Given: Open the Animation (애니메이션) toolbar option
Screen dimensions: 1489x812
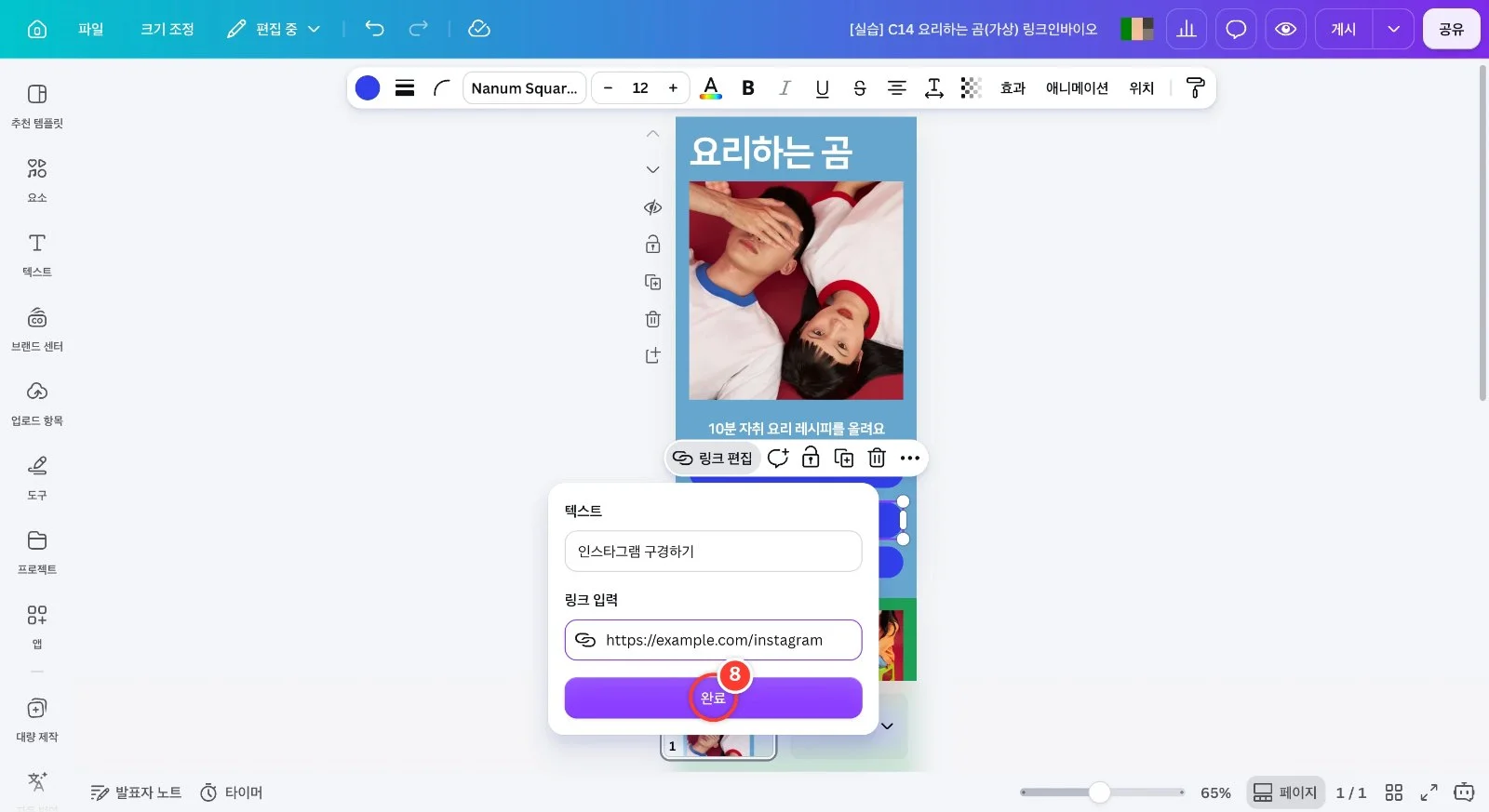Looking at the screenshot, I should pos(1077,88).
